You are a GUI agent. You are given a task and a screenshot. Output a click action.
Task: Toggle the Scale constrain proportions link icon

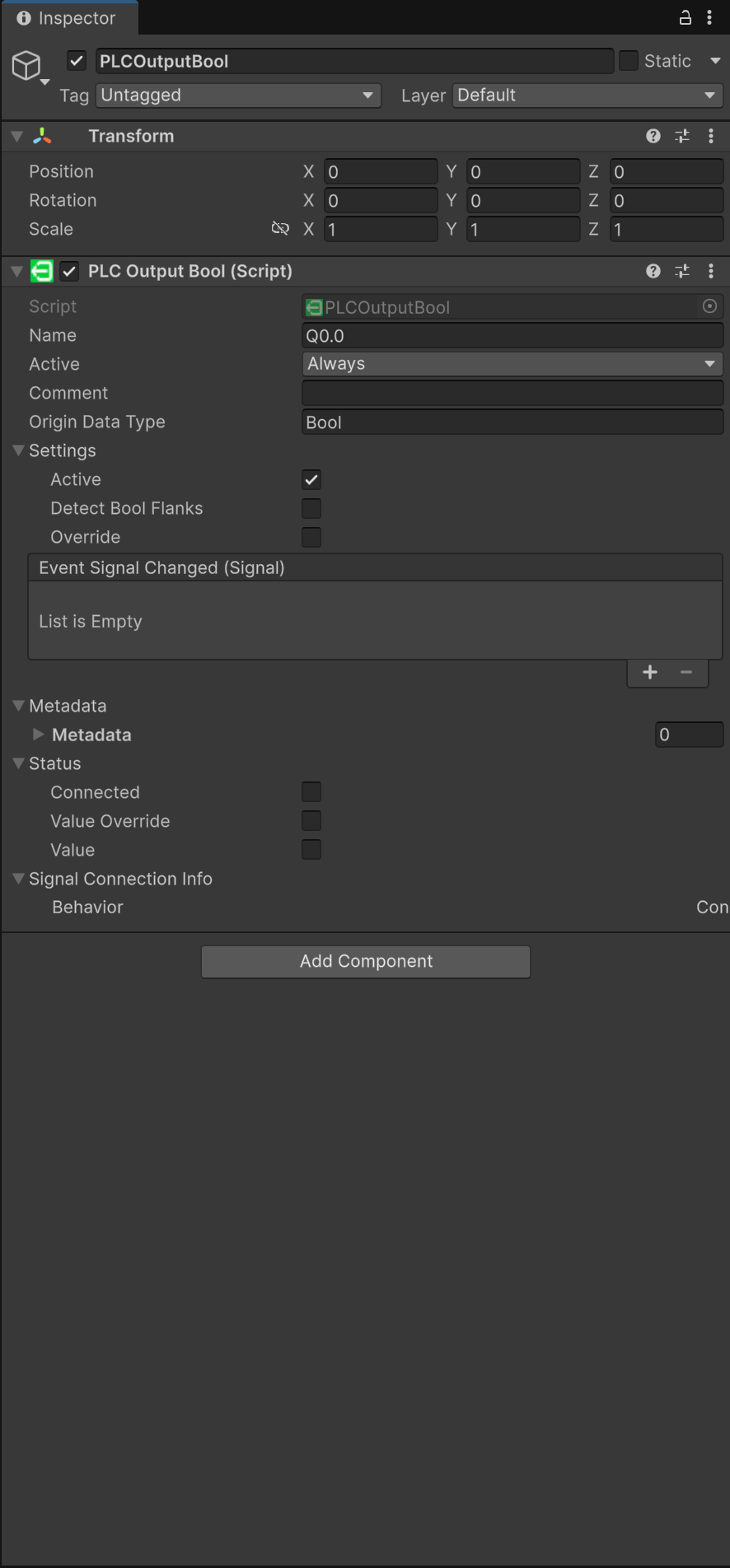coord(280,229)
